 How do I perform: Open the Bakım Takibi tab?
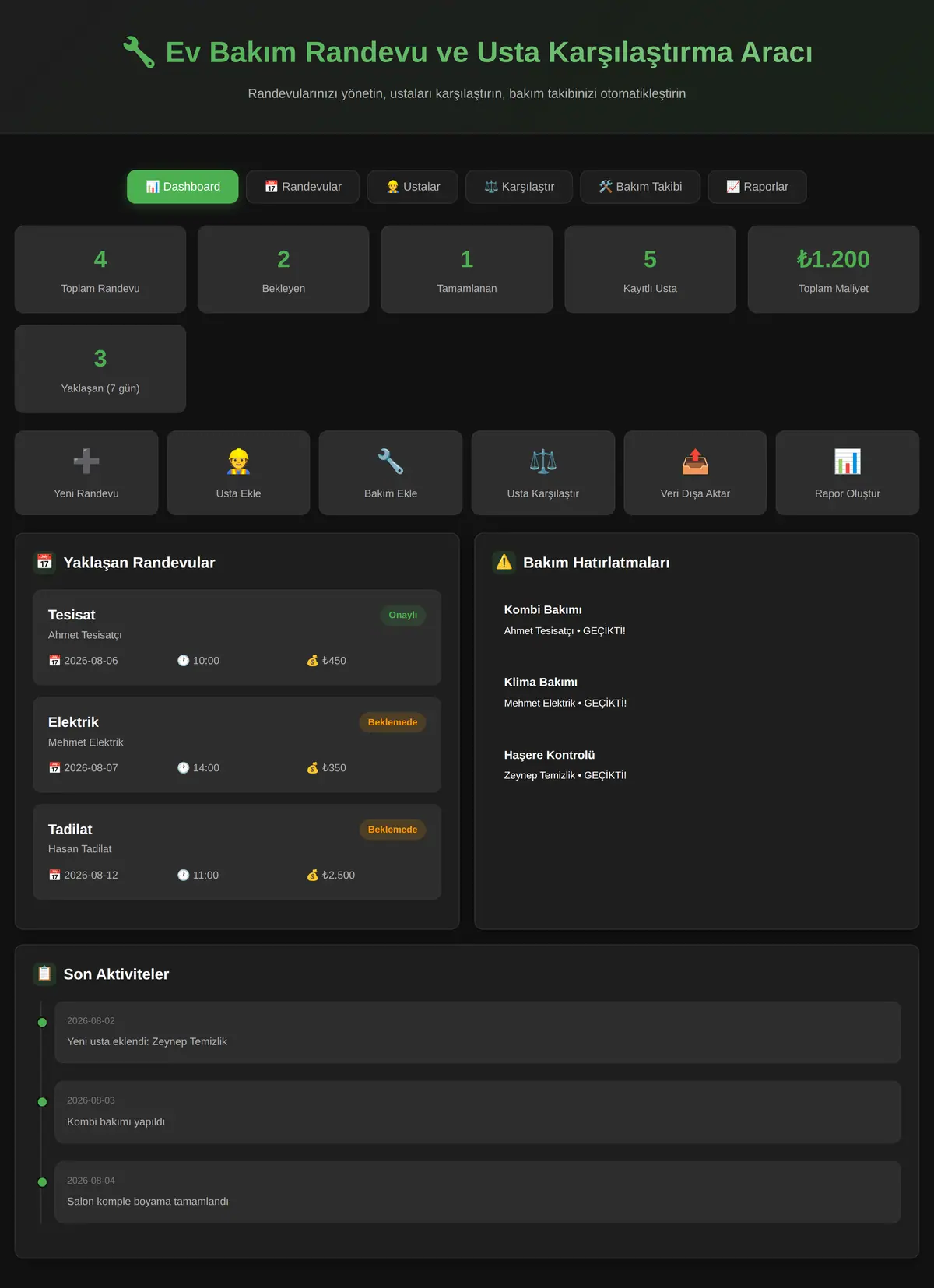640,187
